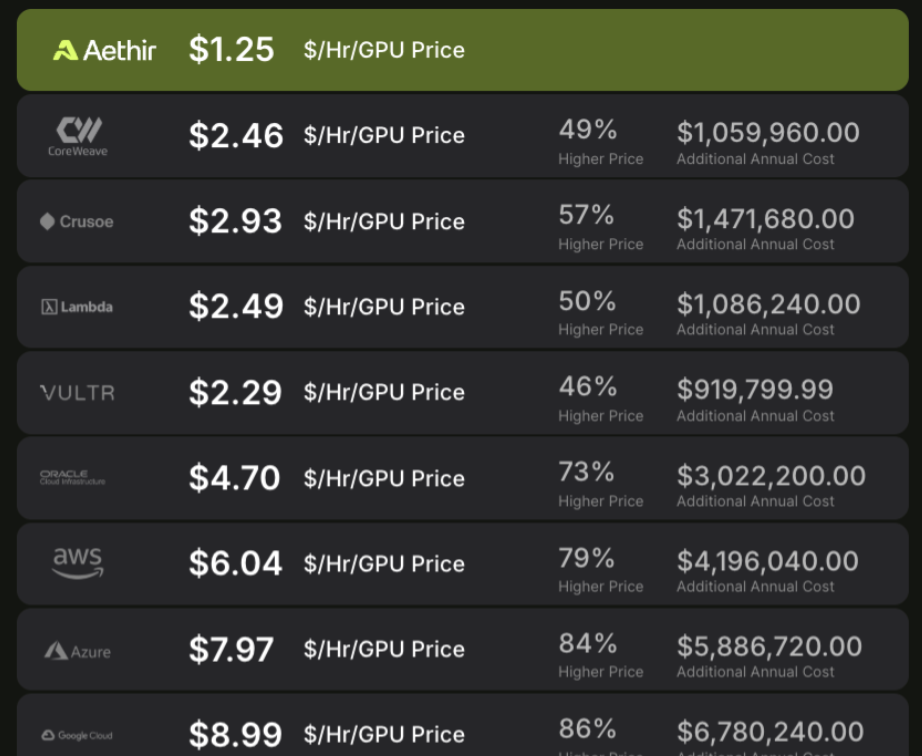This screenshot has width=922, height=756.
Task: Click the $3,022,200.00 annual cost
Action: pyautogui.click(x=771, y=476)
